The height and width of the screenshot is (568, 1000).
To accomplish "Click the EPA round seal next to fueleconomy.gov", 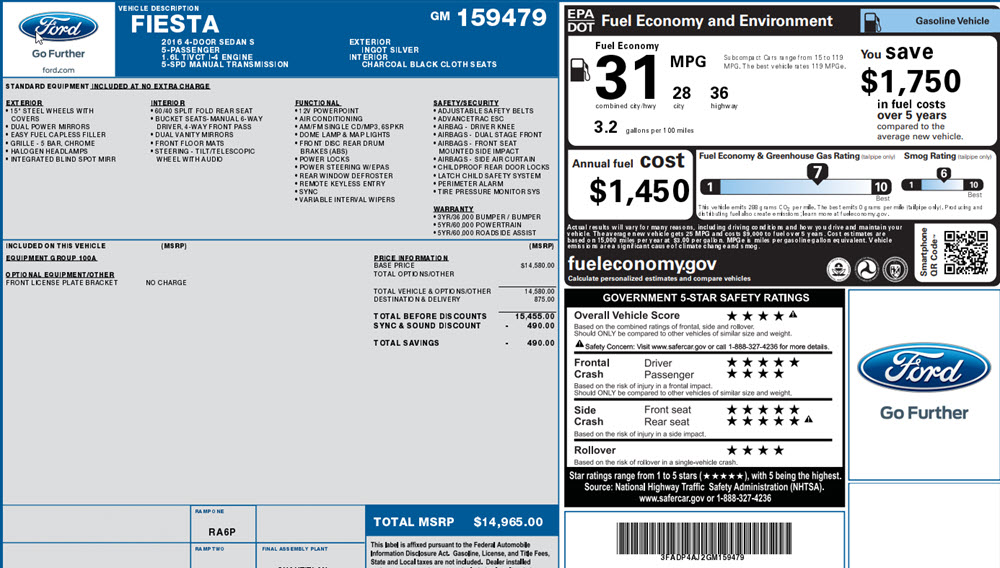I will pos(841,268).
